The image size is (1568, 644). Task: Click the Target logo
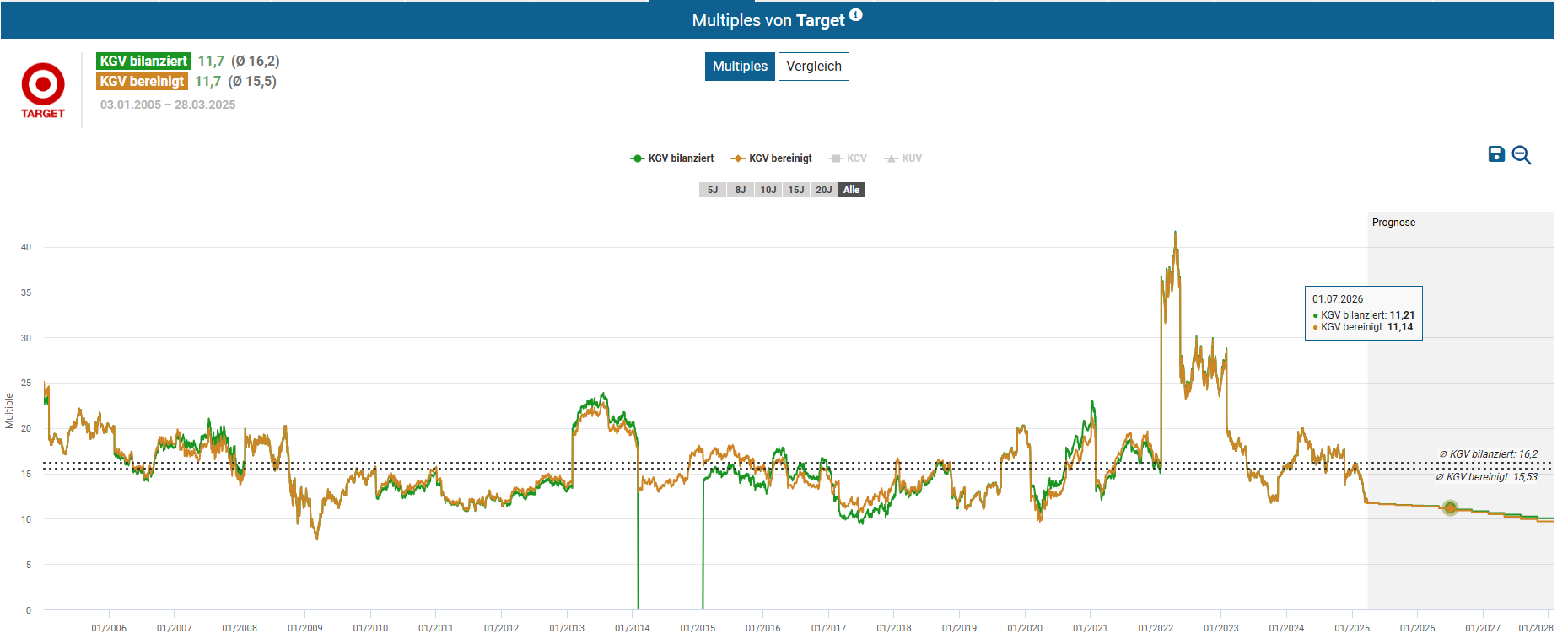point(43,90)
